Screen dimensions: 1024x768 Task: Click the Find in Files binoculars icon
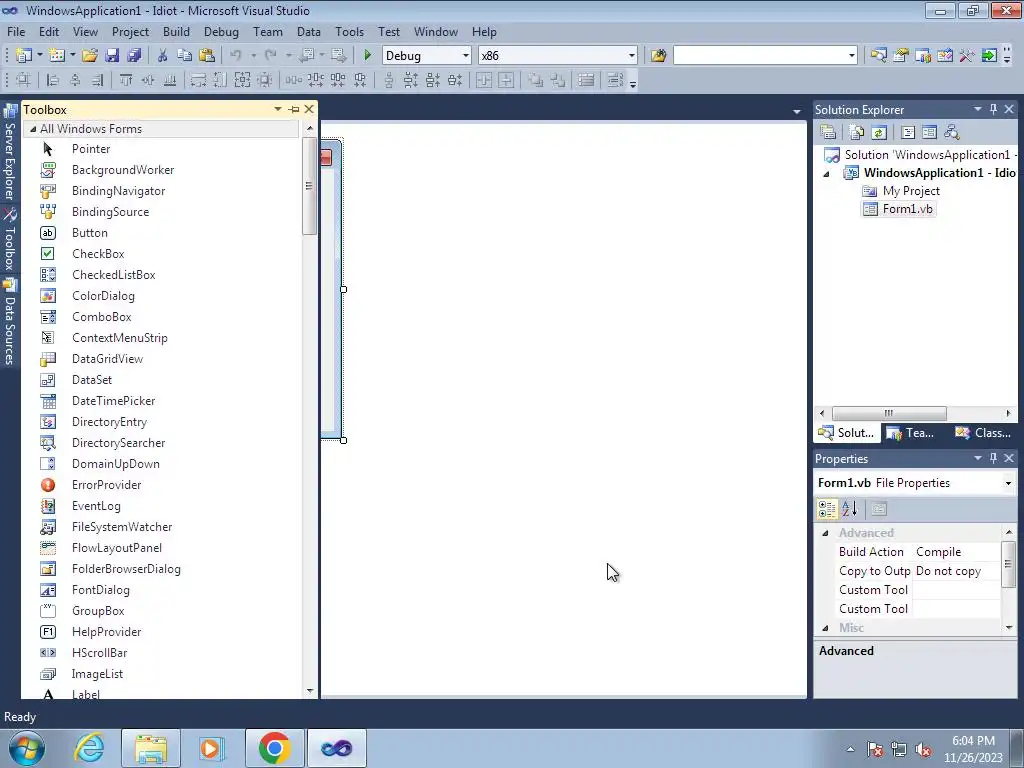[658, 56]
